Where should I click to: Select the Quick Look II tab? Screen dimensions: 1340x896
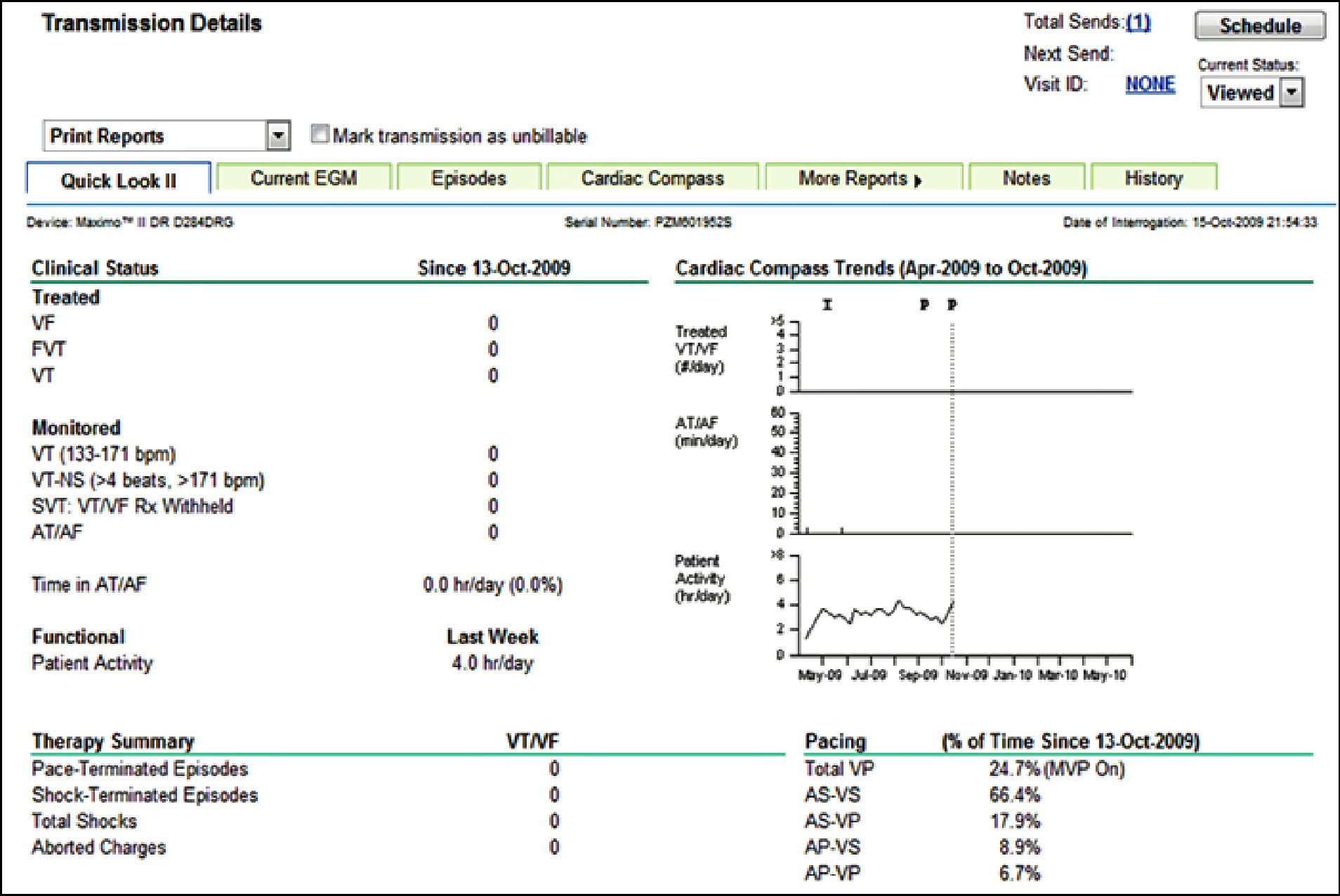[x=119, y=180]
